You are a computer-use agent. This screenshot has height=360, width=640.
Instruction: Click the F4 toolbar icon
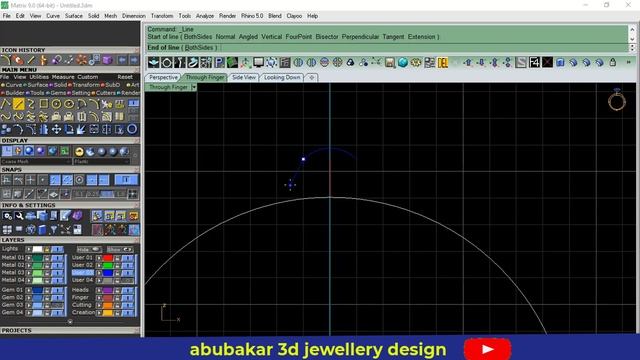[534, 62]
